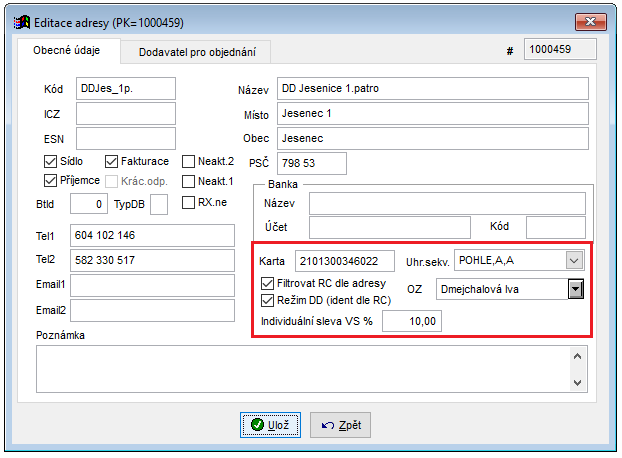
Task: Toggle the Sídlo checkbox
Action: (x=51, y=161)
